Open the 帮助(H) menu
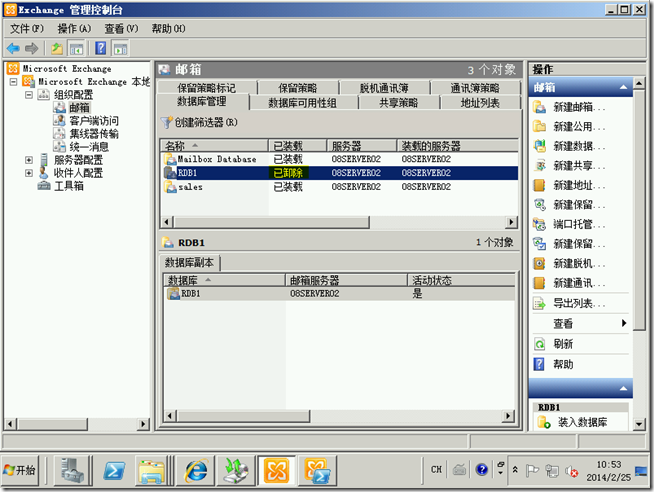654x492 pixels. [169, 29]
